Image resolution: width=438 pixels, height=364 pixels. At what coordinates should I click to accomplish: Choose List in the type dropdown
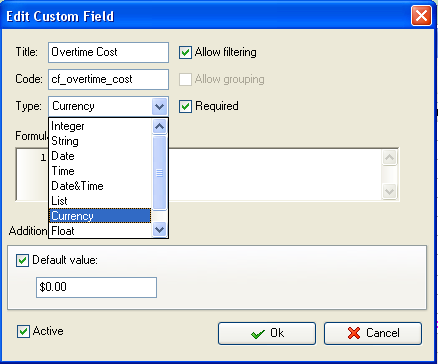point(100,201)
